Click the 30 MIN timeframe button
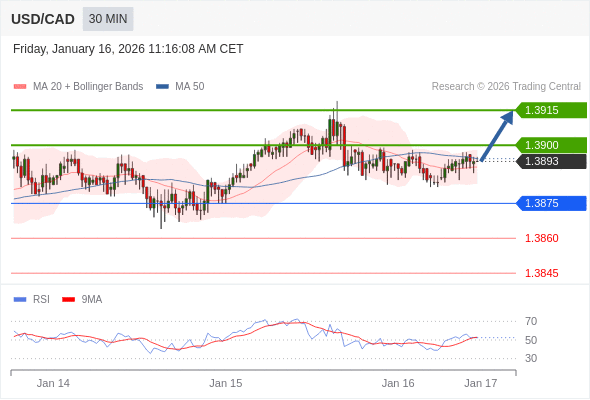 [x=108, y=19]
